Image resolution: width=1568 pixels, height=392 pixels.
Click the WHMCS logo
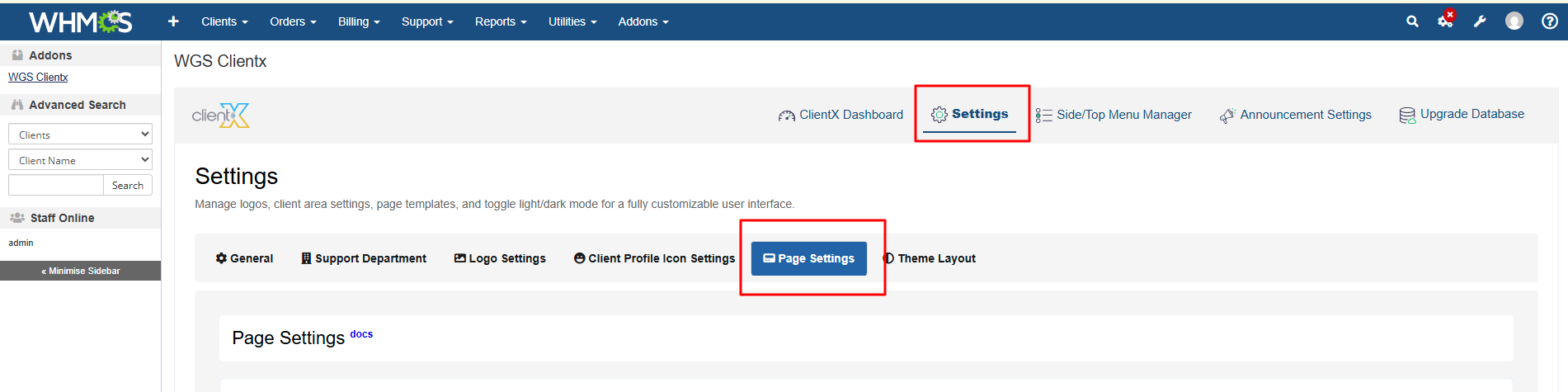tap(80, 21)
